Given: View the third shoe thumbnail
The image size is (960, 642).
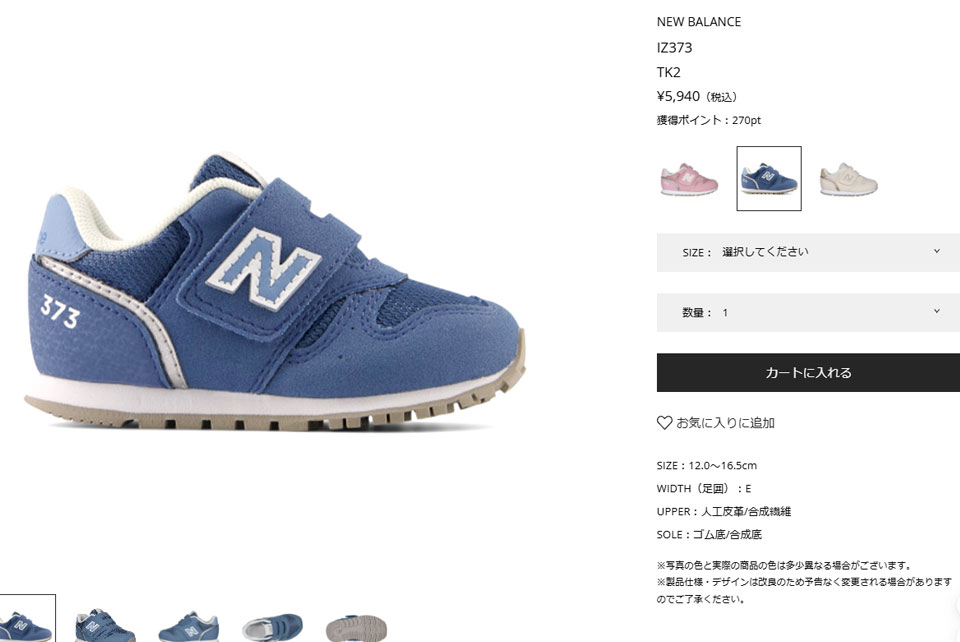Looking at the screenshot, I should coord(189,626).
